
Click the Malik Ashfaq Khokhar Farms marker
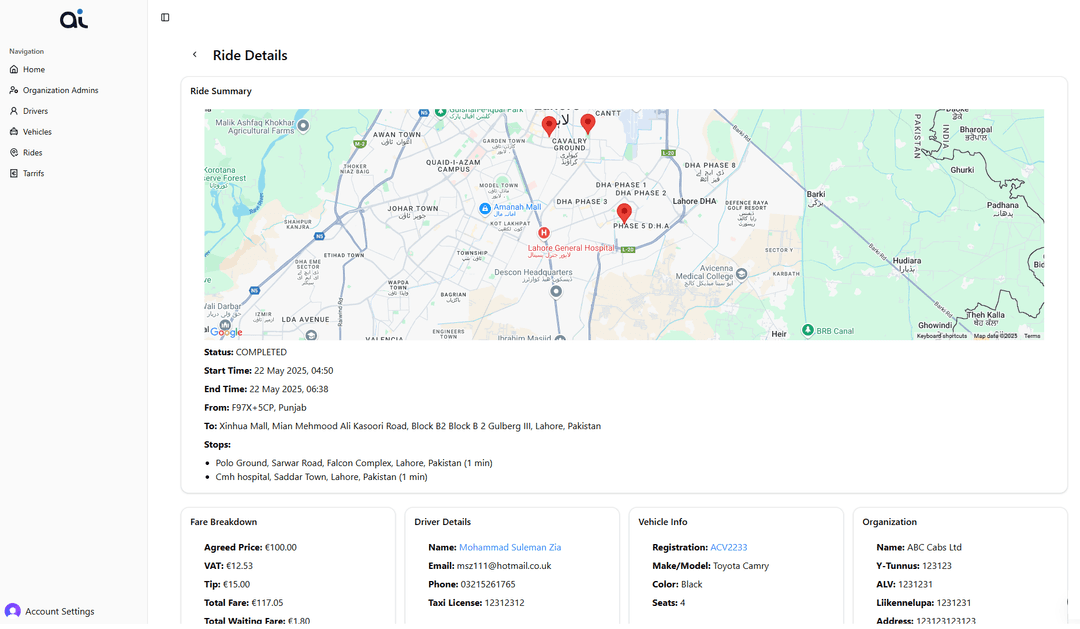303,125
